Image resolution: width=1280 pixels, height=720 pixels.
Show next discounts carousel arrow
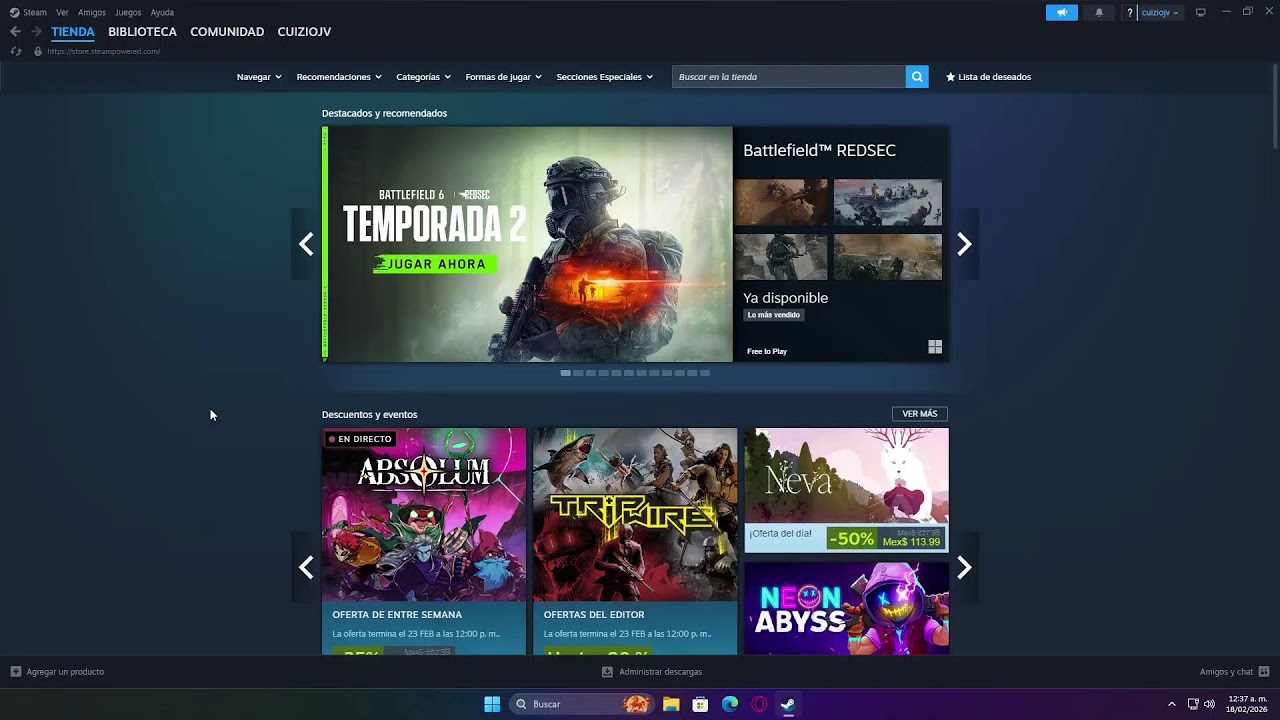click(964, 568)
